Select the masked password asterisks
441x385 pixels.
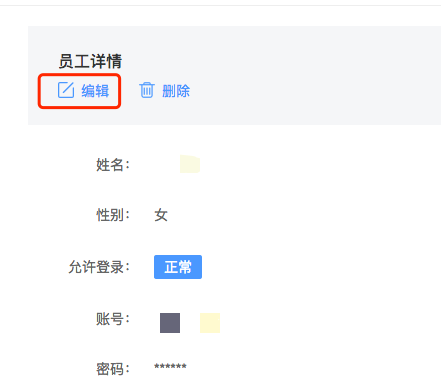(x=170, y=367)
